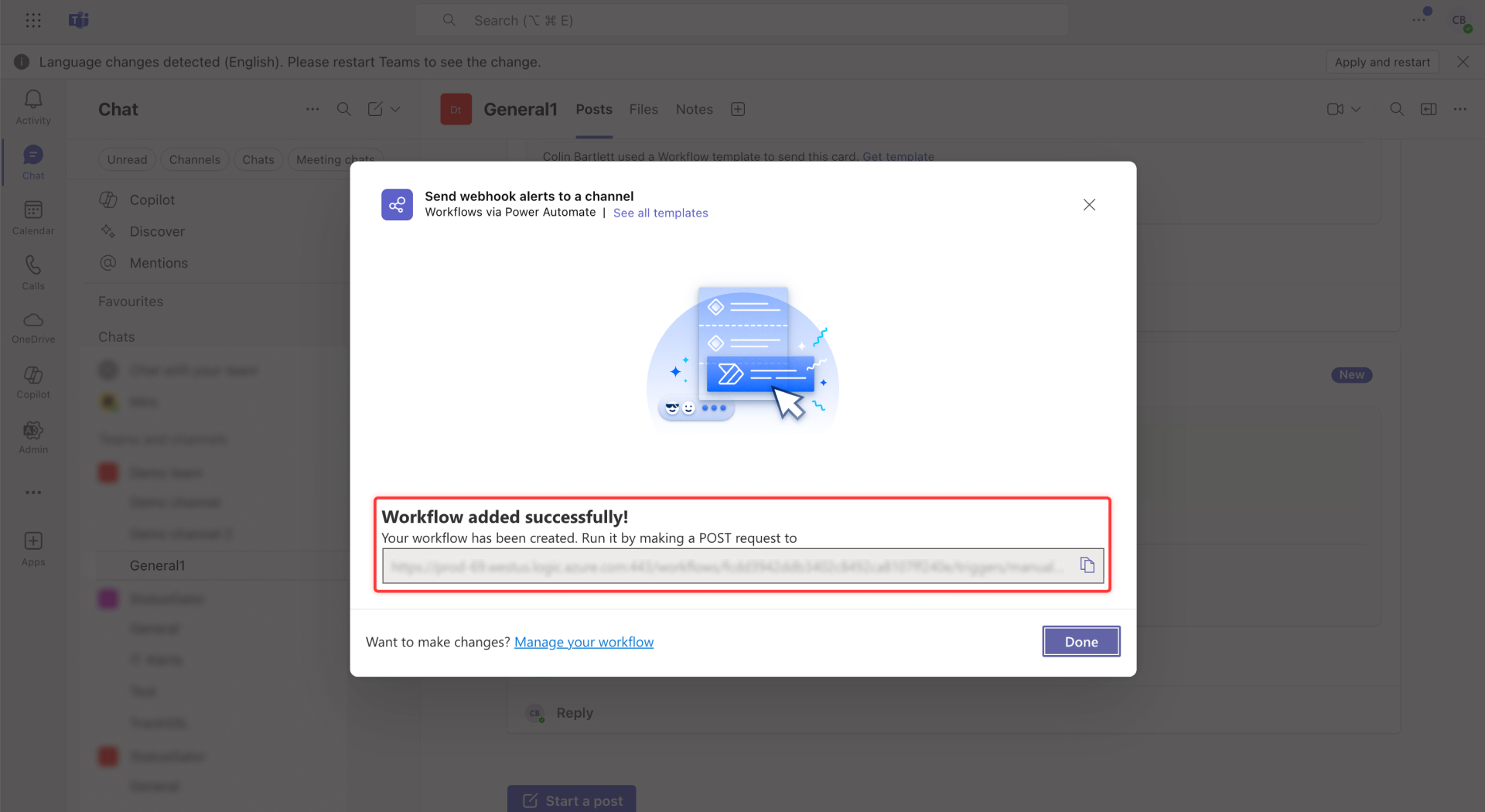Open Copilot in the left app rail
Viewport: 1485px width, 812px height.
[x=33, y=383]
